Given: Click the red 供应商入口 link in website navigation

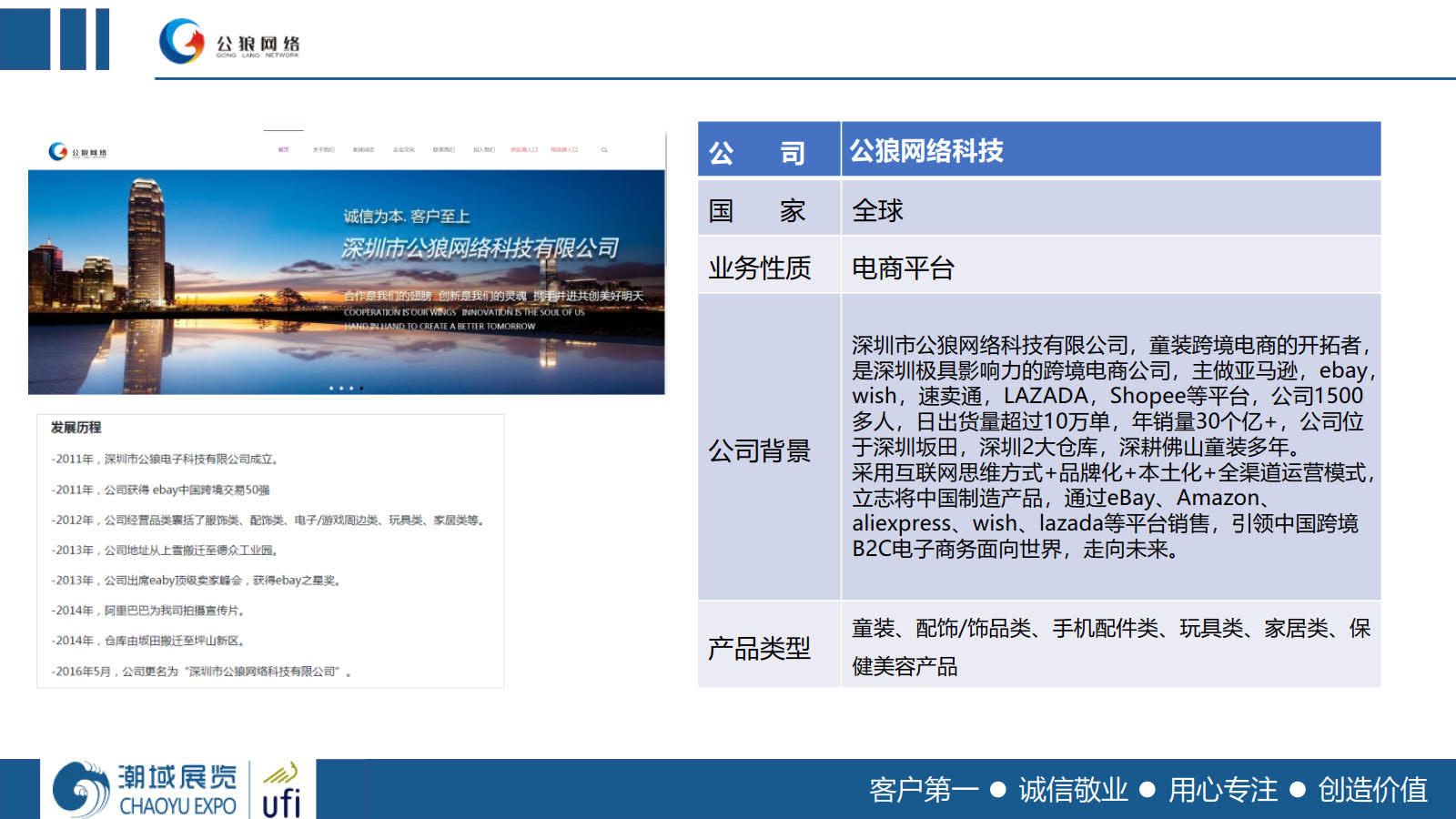Looking at the screenshot, I should point(524,149).
